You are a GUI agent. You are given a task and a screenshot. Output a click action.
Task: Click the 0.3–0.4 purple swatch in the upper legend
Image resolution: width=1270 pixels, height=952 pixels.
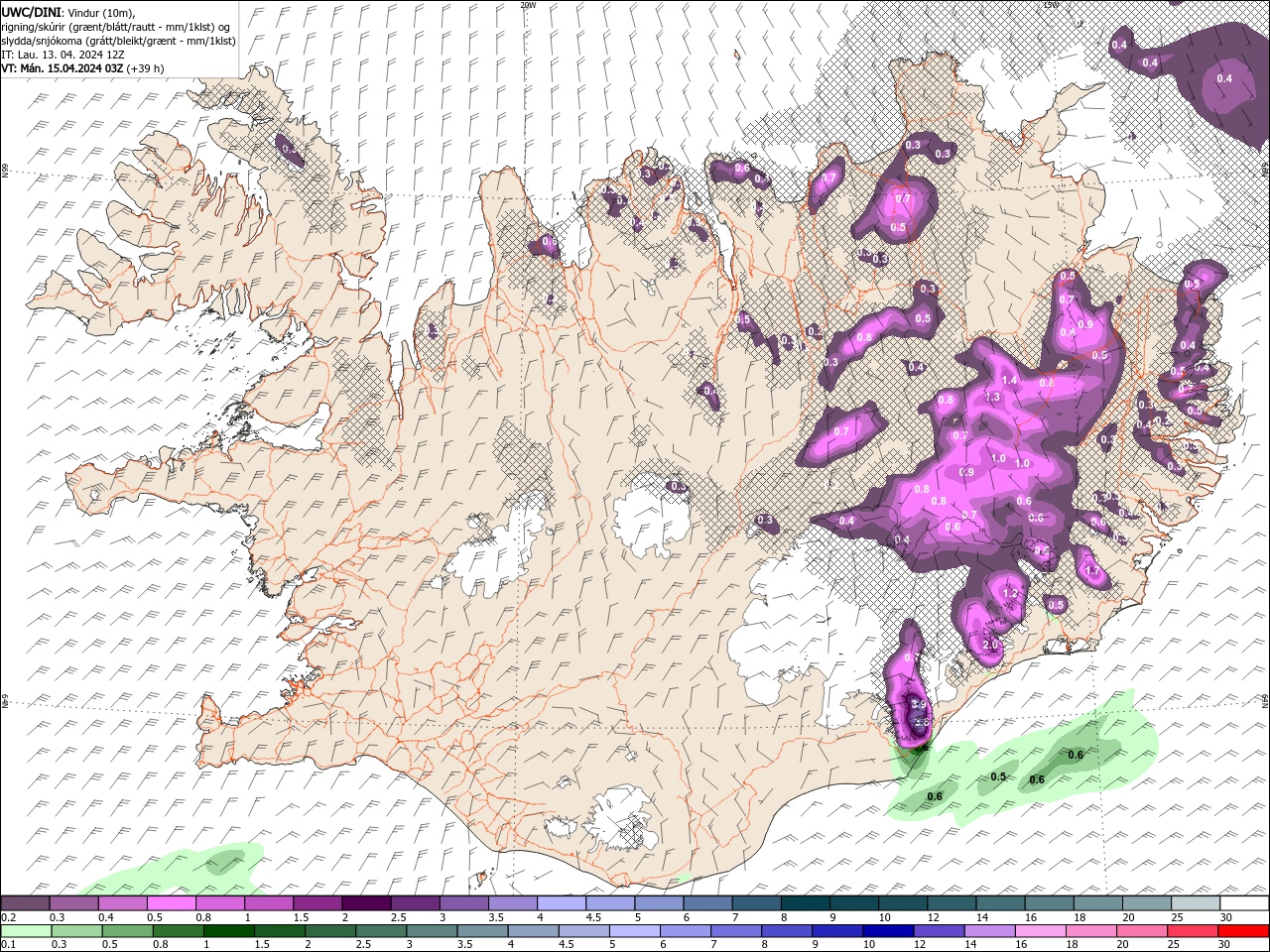pyautogui.click(x=74, y=903)
